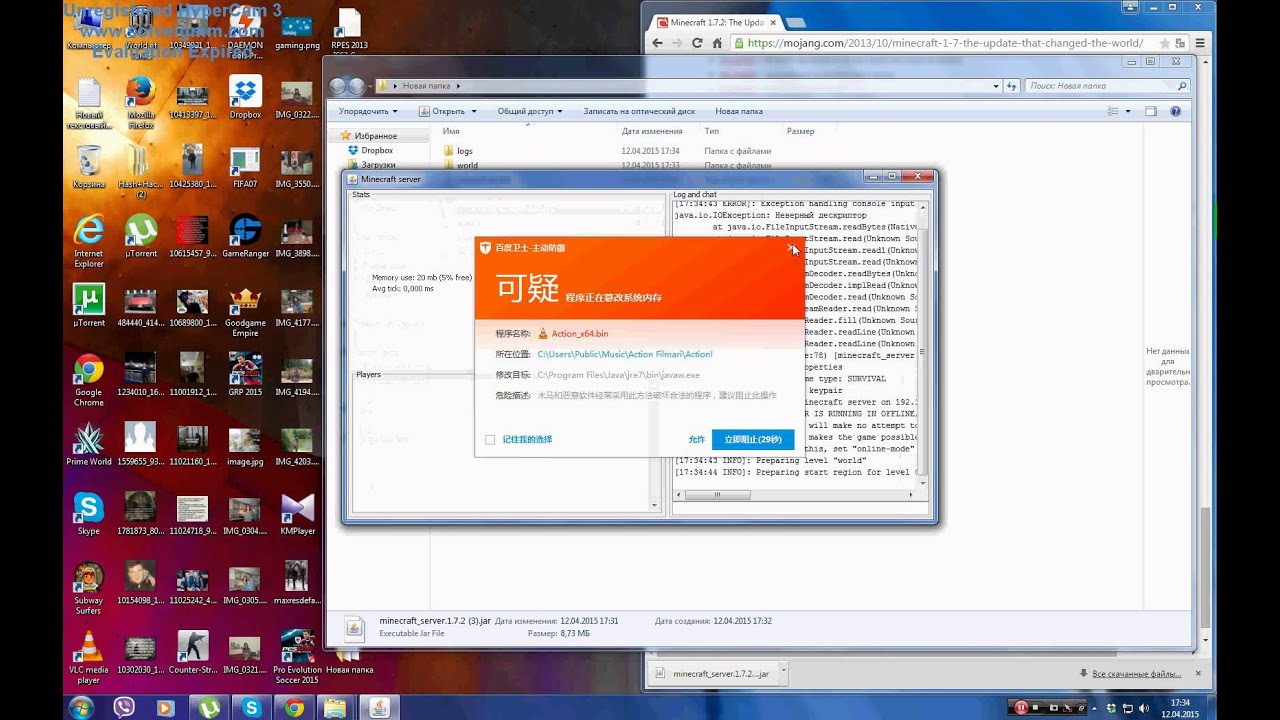1280x720 pixels.
Task: Close the orange Baidu security popup
Action: point(792,248)
